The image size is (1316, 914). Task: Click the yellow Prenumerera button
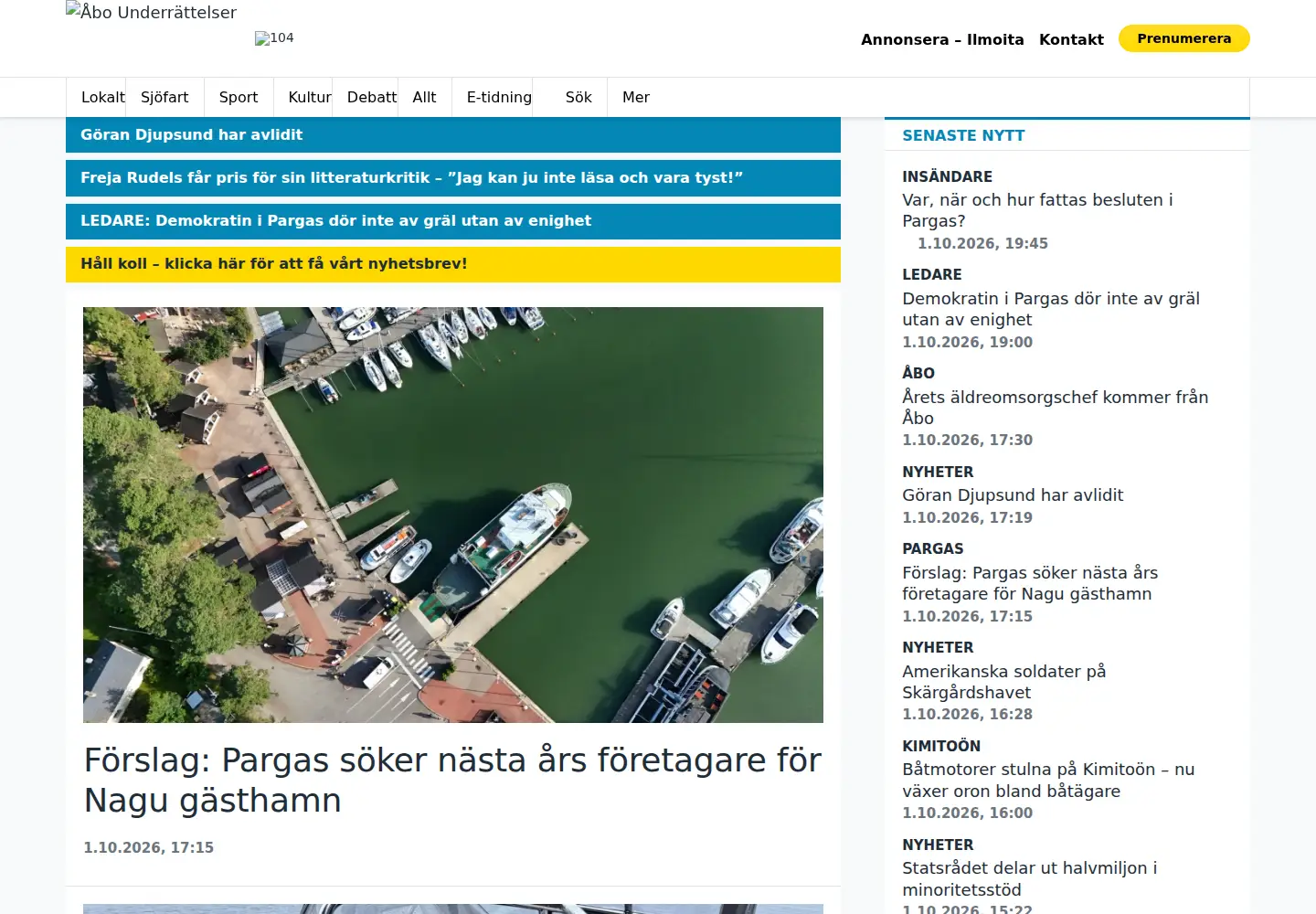pyautogui.click(x=1184, y=38)
